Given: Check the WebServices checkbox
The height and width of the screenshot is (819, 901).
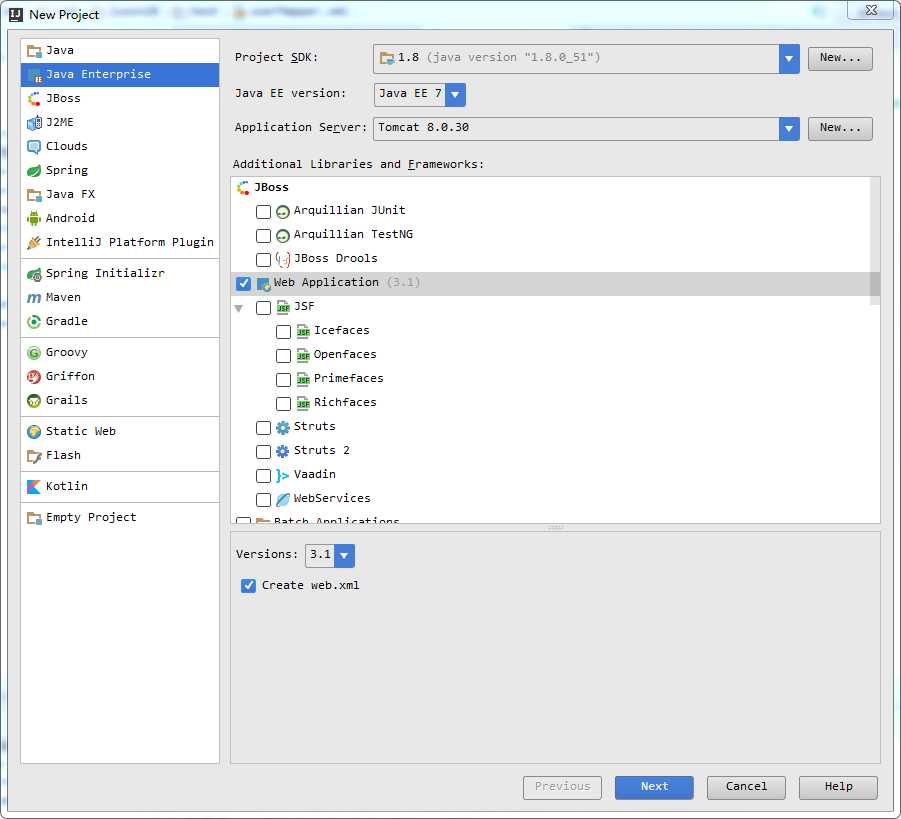Looking at the screenshot, I should click(263, 499).
